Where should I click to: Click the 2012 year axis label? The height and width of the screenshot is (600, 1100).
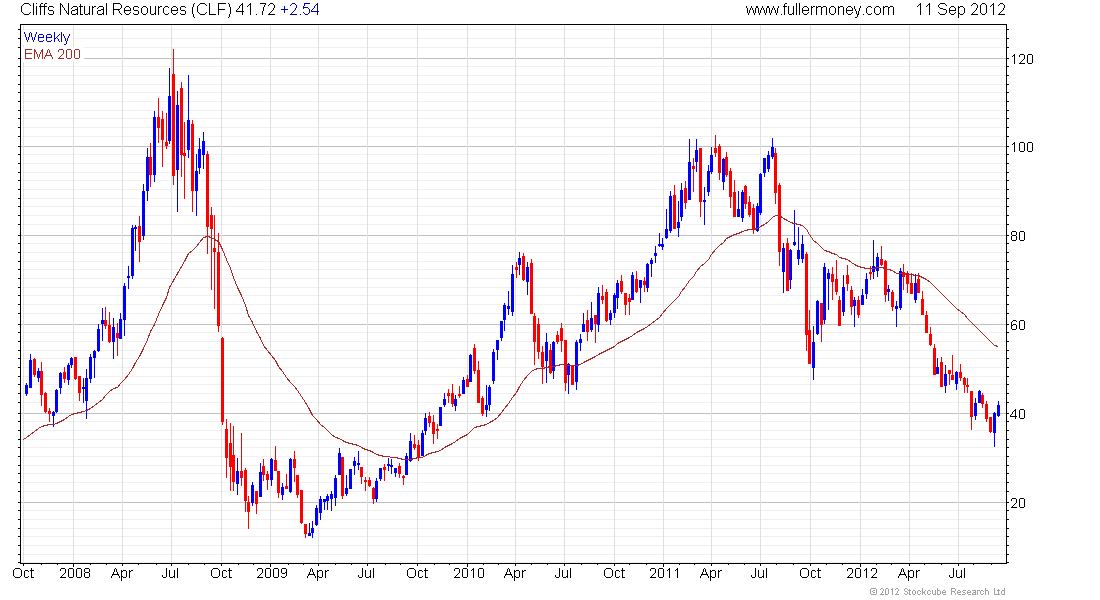coord(861,573)
